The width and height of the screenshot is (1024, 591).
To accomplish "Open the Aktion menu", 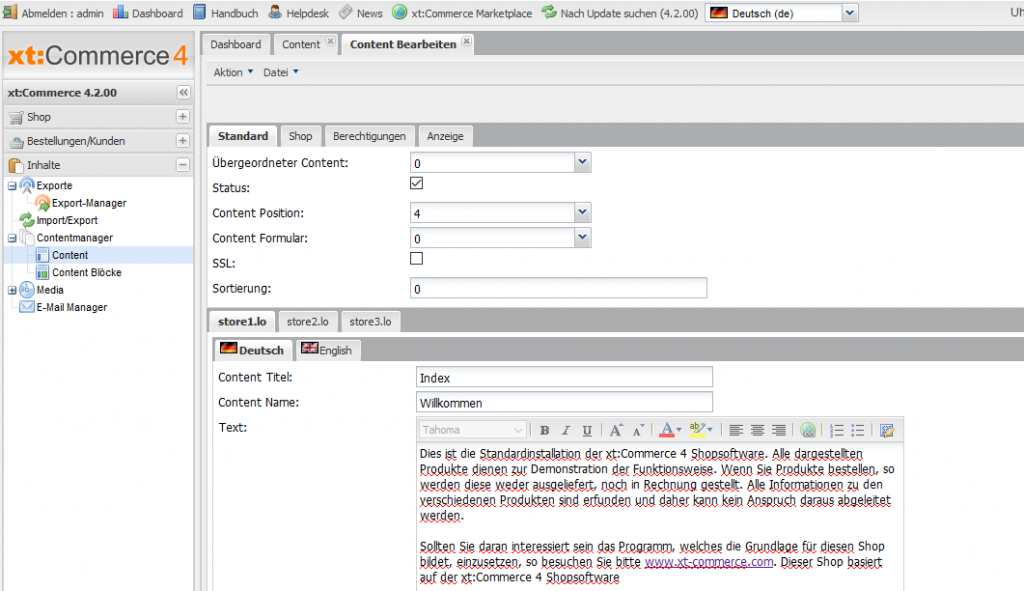I will point(229,71).
